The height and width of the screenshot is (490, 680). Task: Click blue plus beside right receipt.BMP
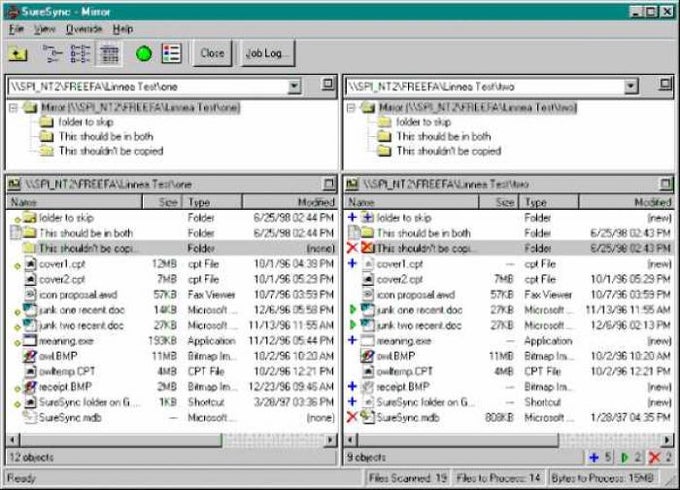coord(353,386)
